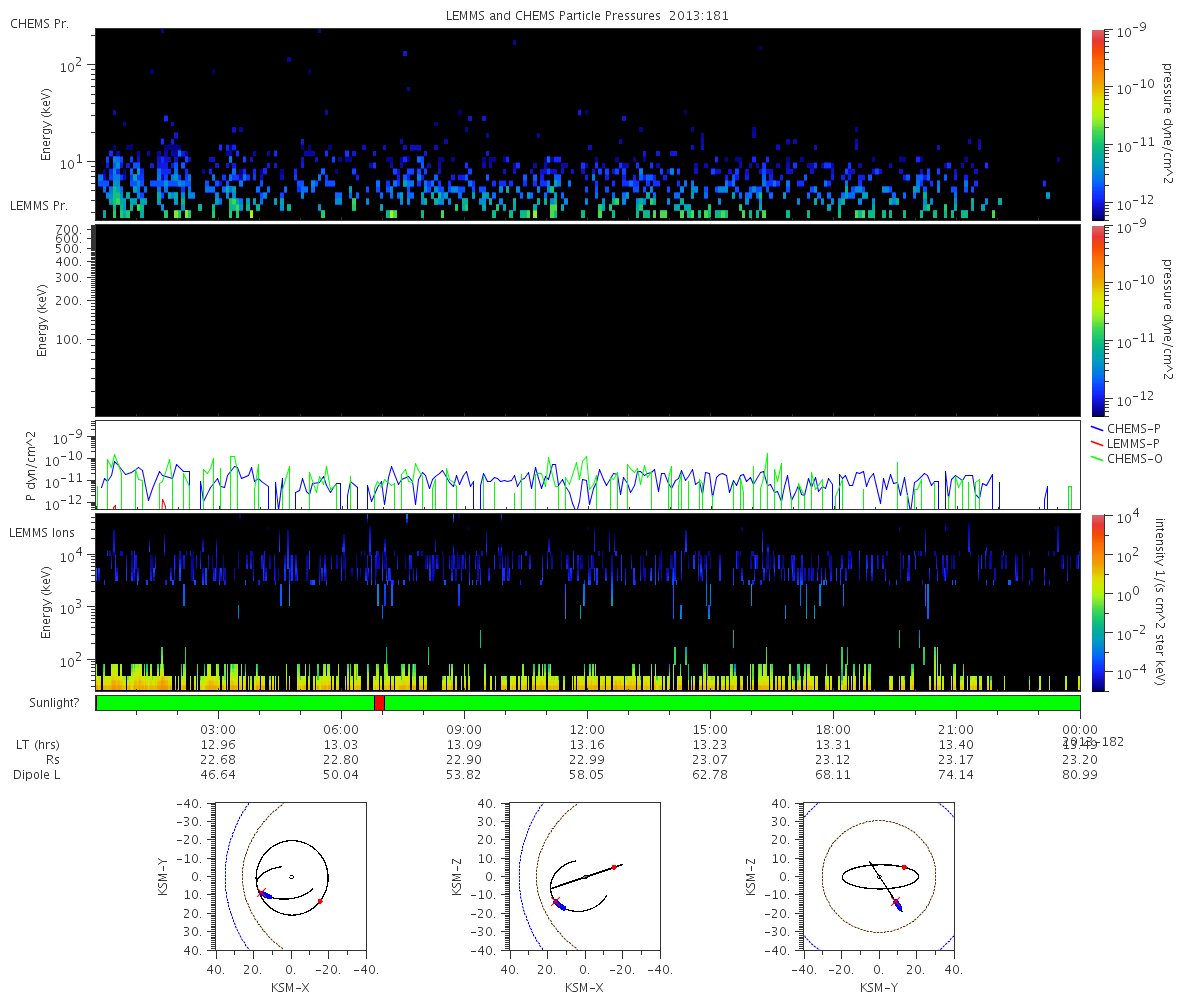Click the CHEMS pressure colorbar at top right

tap(1097, 123)
